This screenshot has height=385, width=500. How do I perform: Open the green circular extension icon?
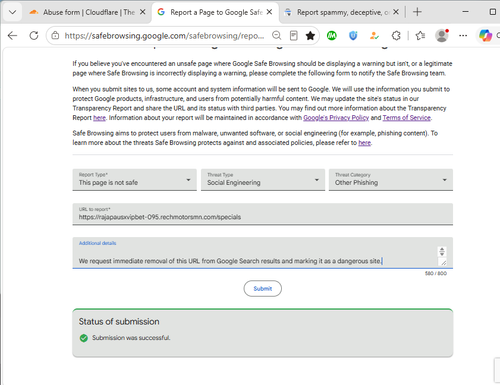tap(332, 36)
